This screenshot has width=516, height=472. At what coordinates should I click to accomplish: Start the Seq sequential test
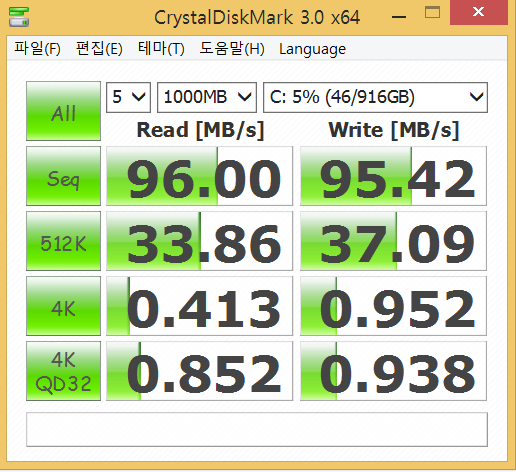[x=63, y=176]
